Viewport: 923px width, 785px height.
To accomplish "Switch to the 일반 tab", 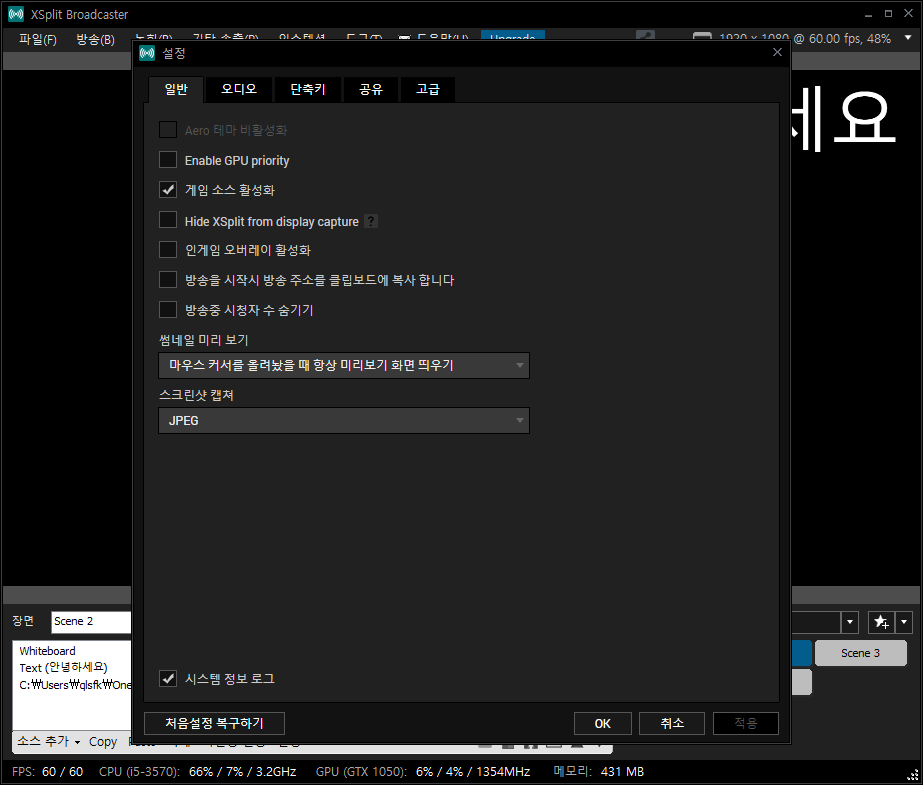I will (x=176, y=89).
